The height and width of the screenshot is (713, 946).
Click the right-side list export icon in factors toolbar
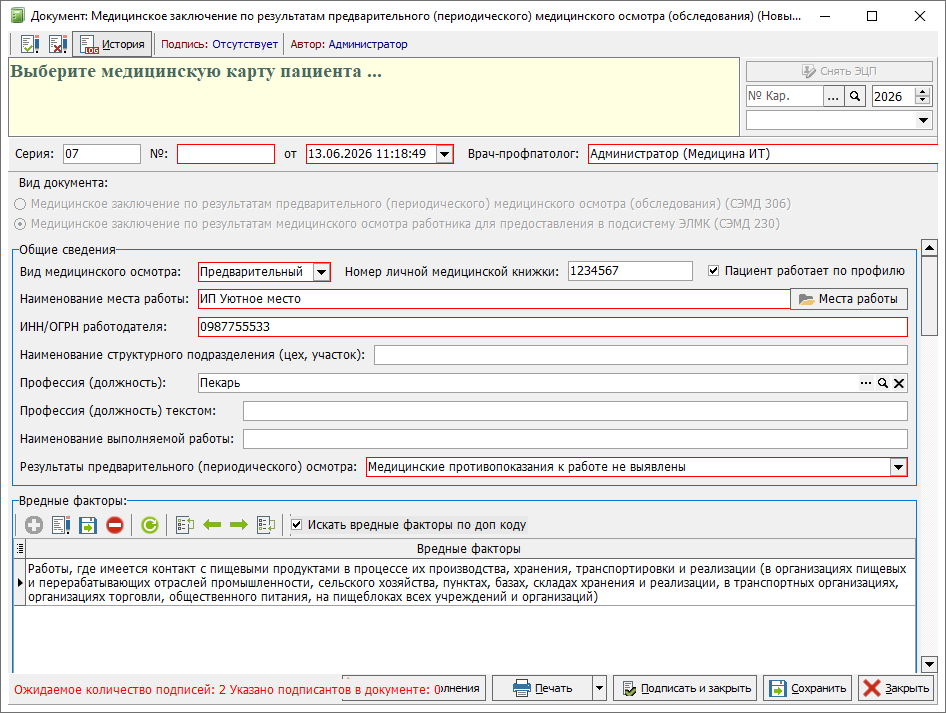266,525
